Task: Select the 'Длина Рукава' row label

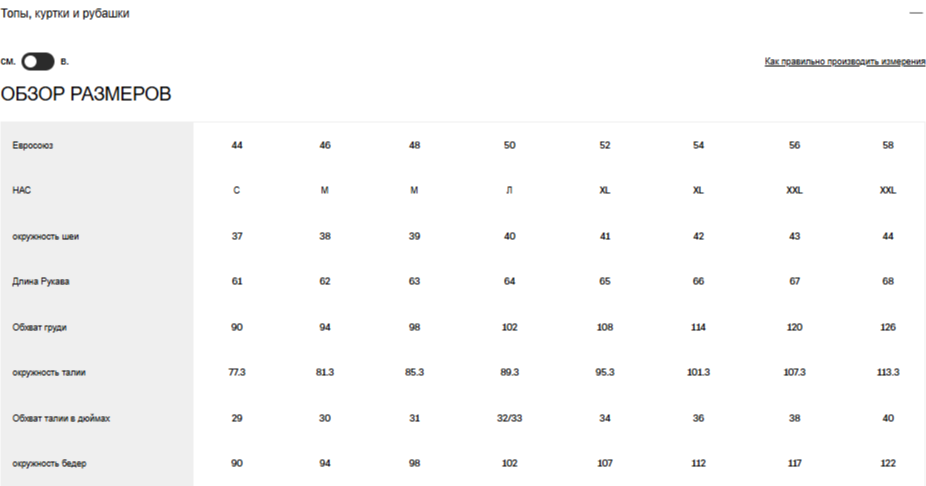Action: coord(41,282)
